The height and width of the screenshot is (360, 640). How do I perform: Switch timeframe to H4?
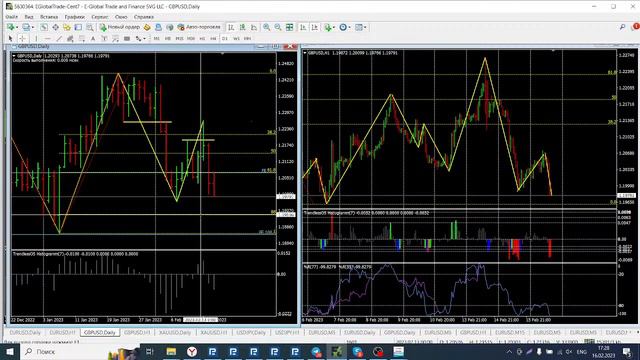tap(213, 38)
